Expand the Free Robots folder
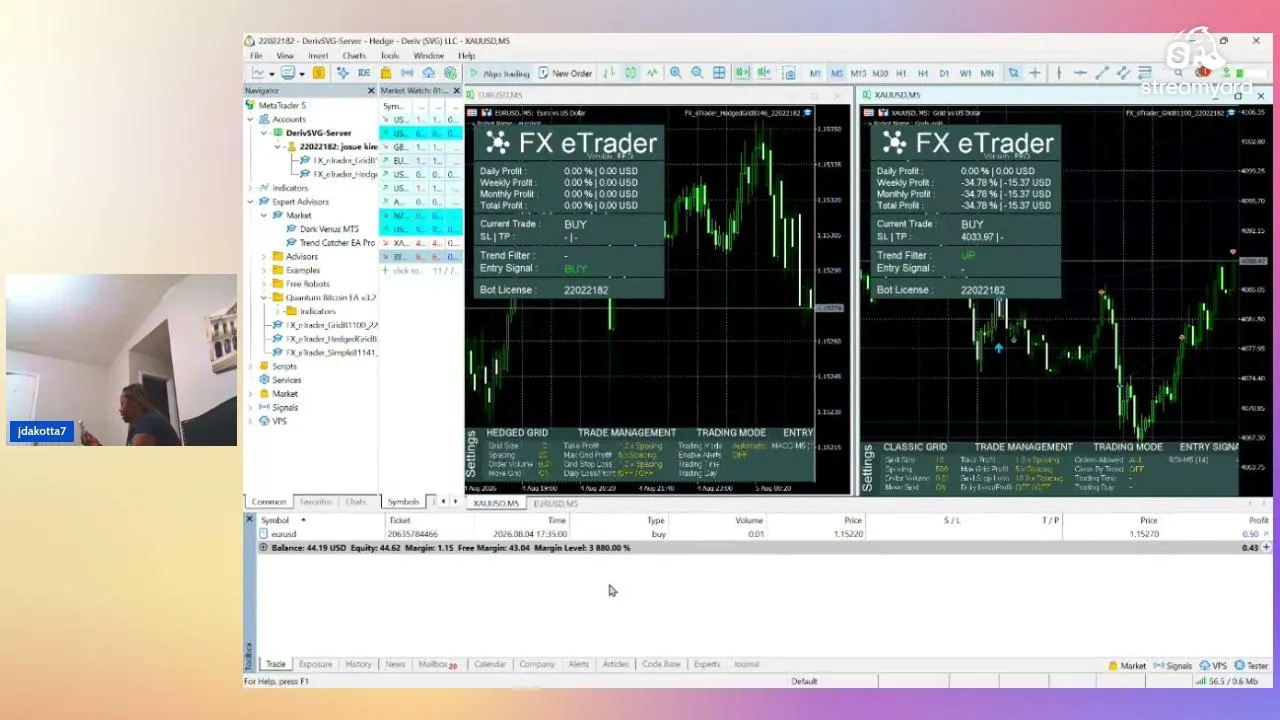Viewport: 1280px width, 720px height. [x=265, y=284]
